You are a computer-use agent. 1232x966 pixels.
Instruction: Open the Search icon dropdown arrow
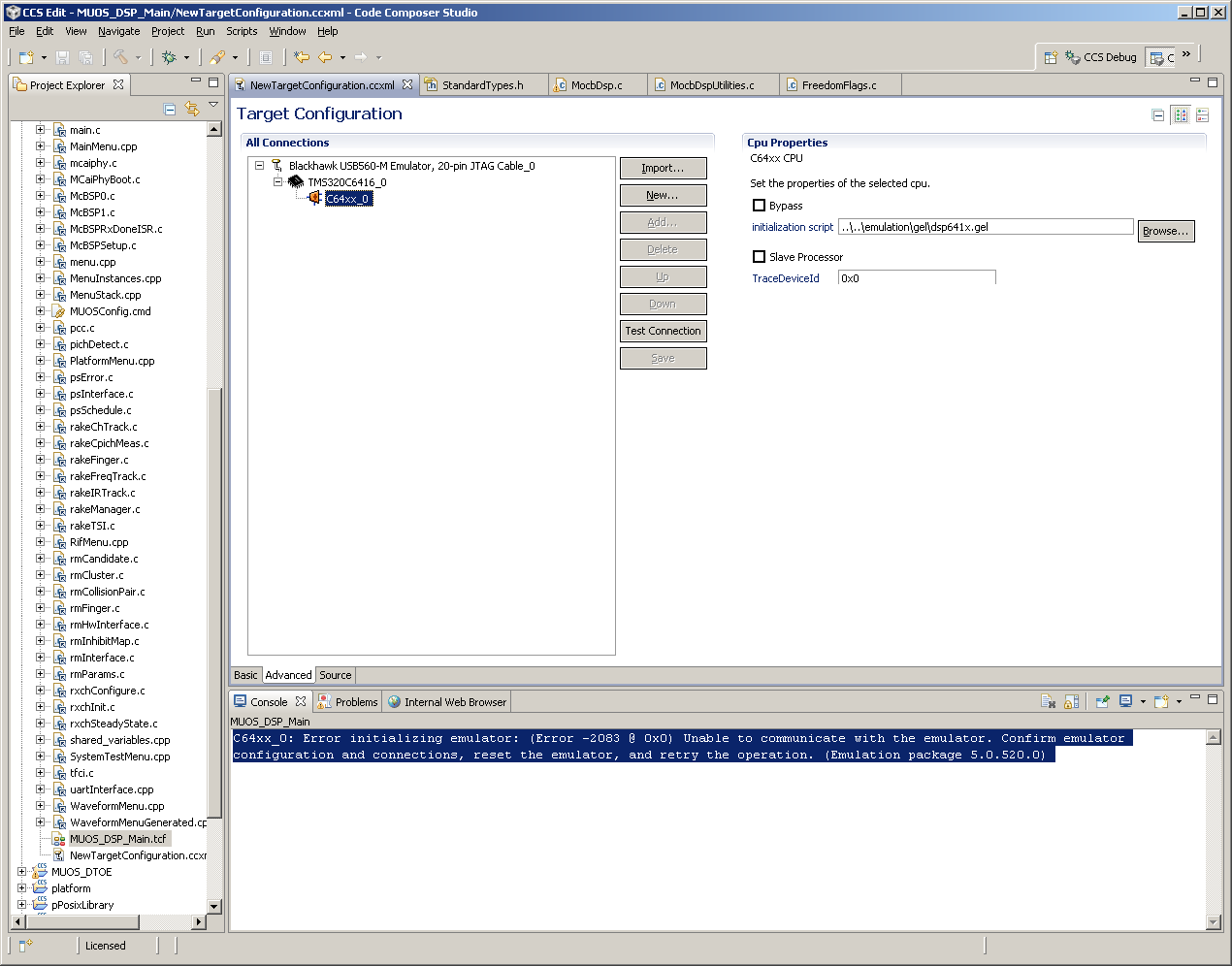tap(235, 58)
